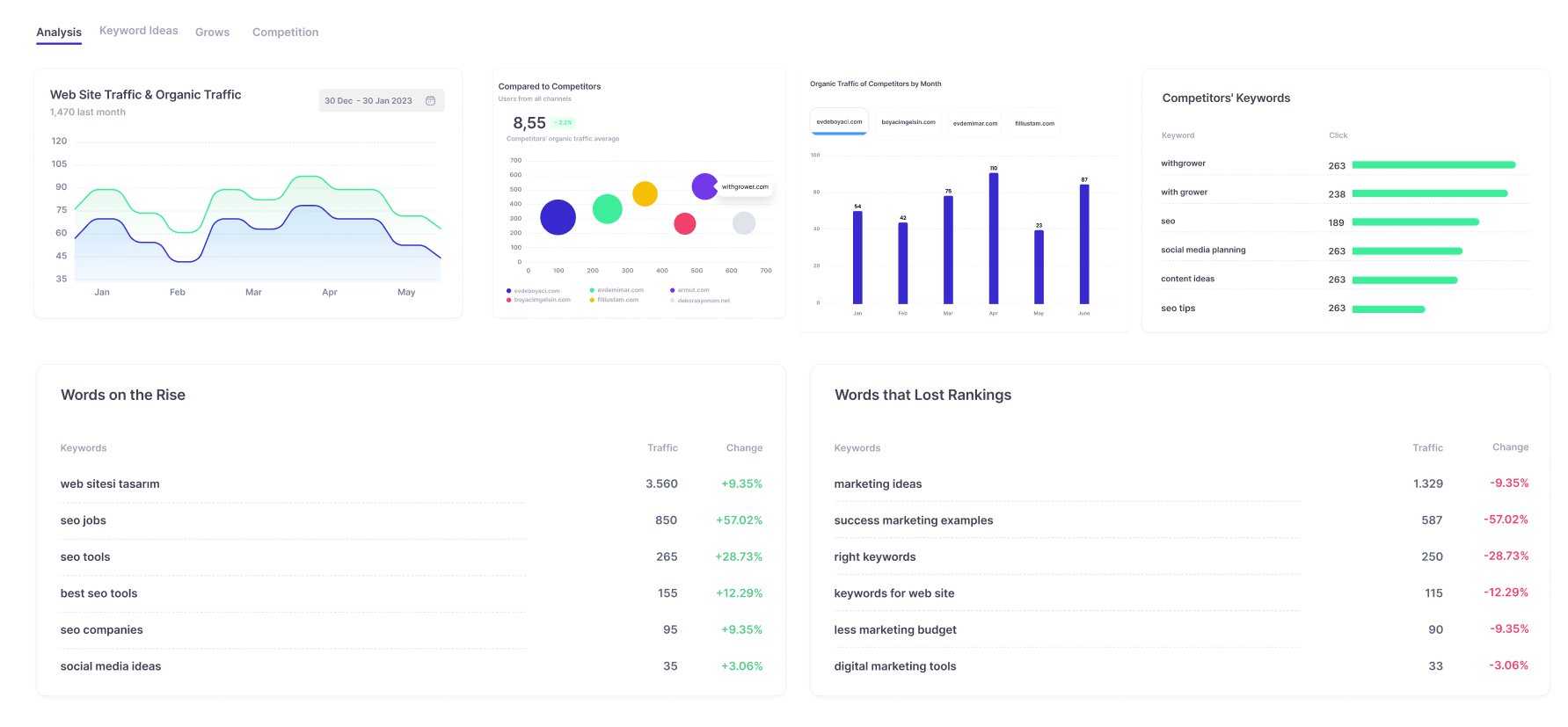Click the -57.02% change value

click(1506, 520)
